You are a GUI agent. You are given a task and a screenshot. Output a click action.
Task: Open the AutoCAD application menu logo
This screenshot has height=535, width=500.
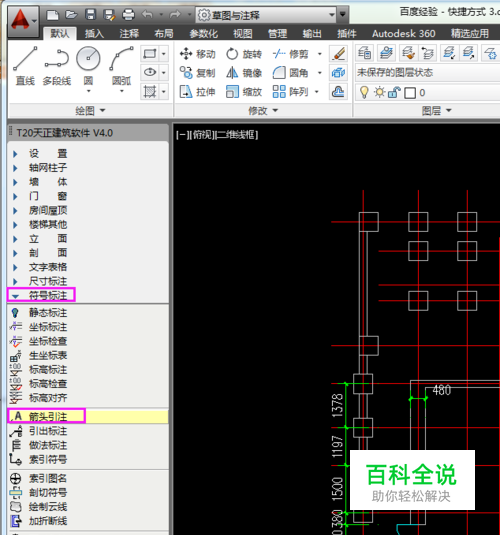(23, 21)
